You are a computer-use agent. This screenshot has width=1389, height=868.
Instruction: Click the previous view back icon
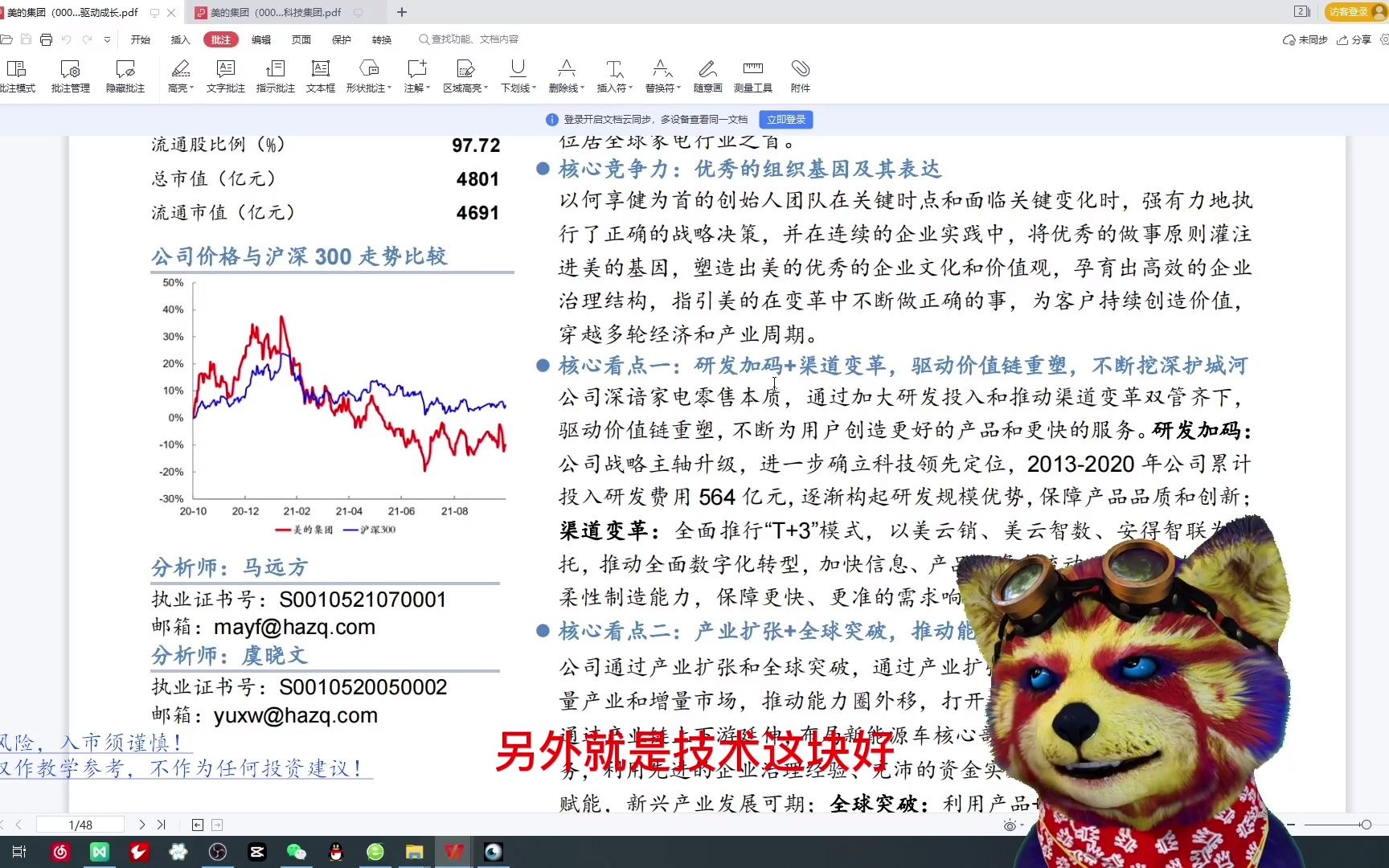click(x=198, y=825)
